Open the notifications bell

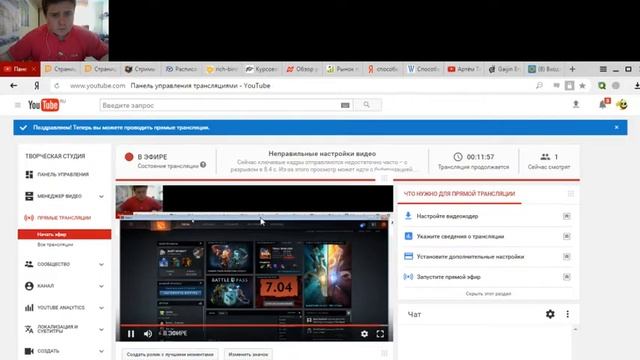pos(603,104)
